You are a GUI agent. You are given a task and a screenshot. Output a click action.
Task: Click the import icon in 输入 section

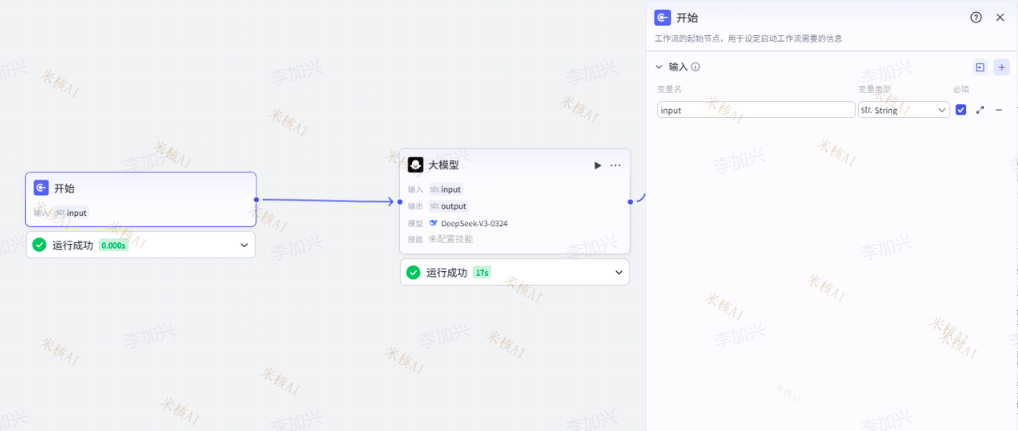click(x=980, y=67)
